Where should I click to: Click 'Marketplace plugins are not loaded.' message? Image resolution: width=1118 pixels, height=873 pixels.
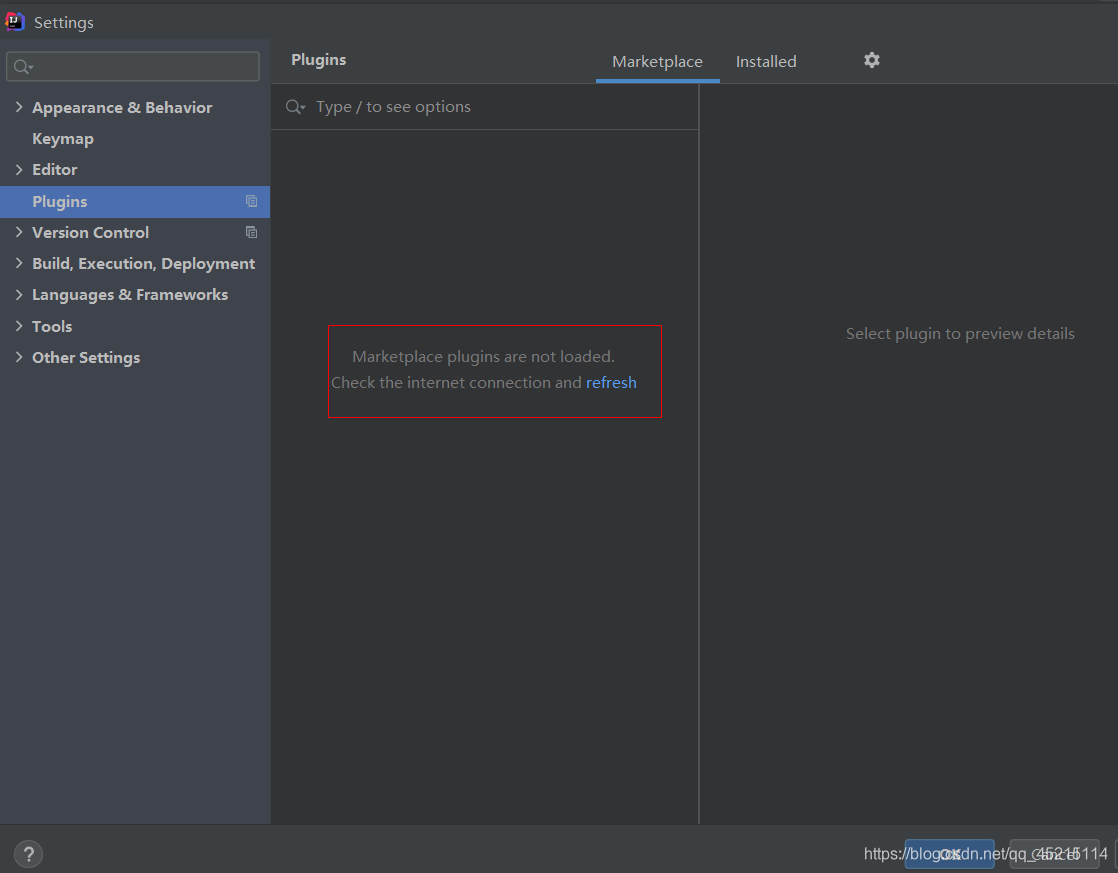pyautogui.click(x=483, y=357)
